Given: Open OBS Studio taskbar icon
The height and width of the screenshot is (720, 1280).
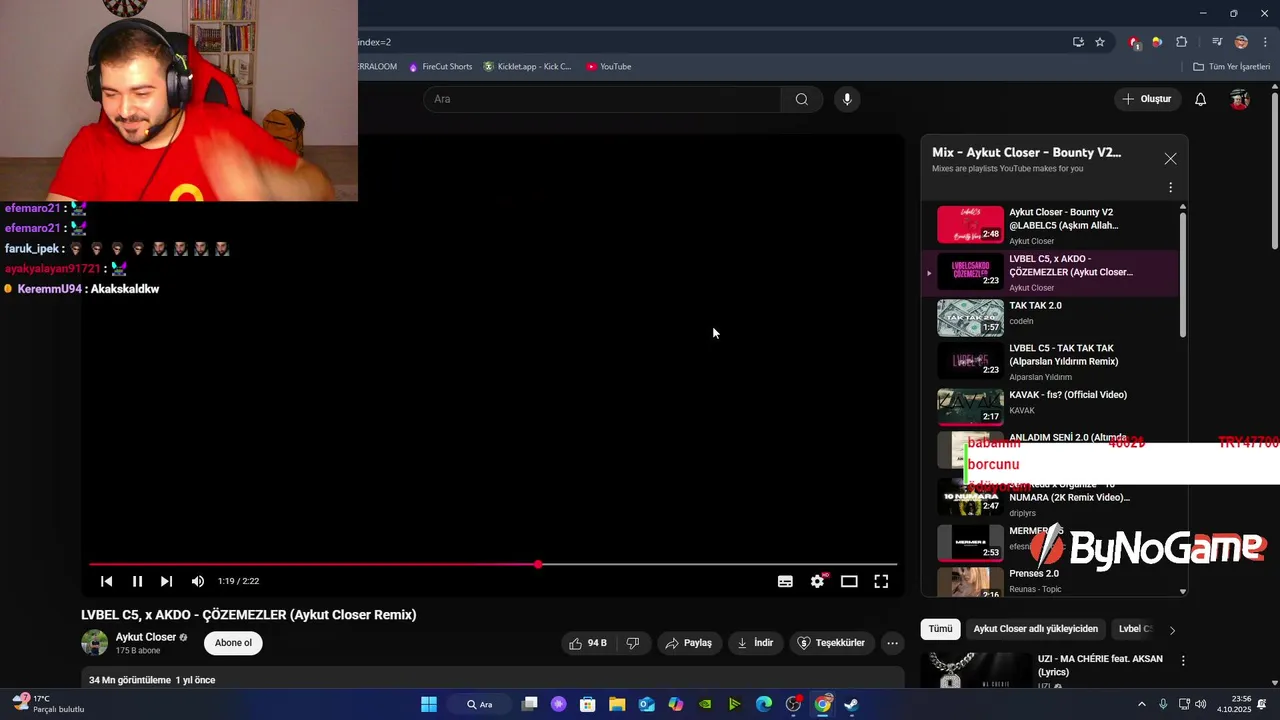Looking at the screenshot, I should coord(793,704).
